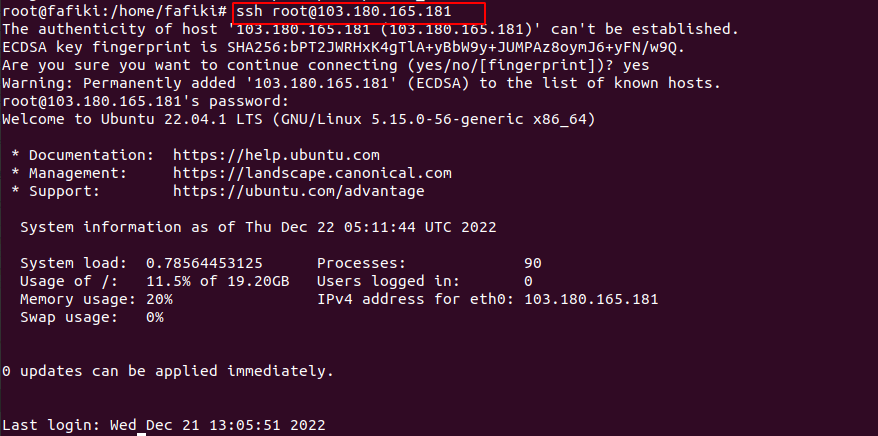Click the ECDSA key SHA256 fingerprint string
Screen dimensions: 878x436
(456, 48)
